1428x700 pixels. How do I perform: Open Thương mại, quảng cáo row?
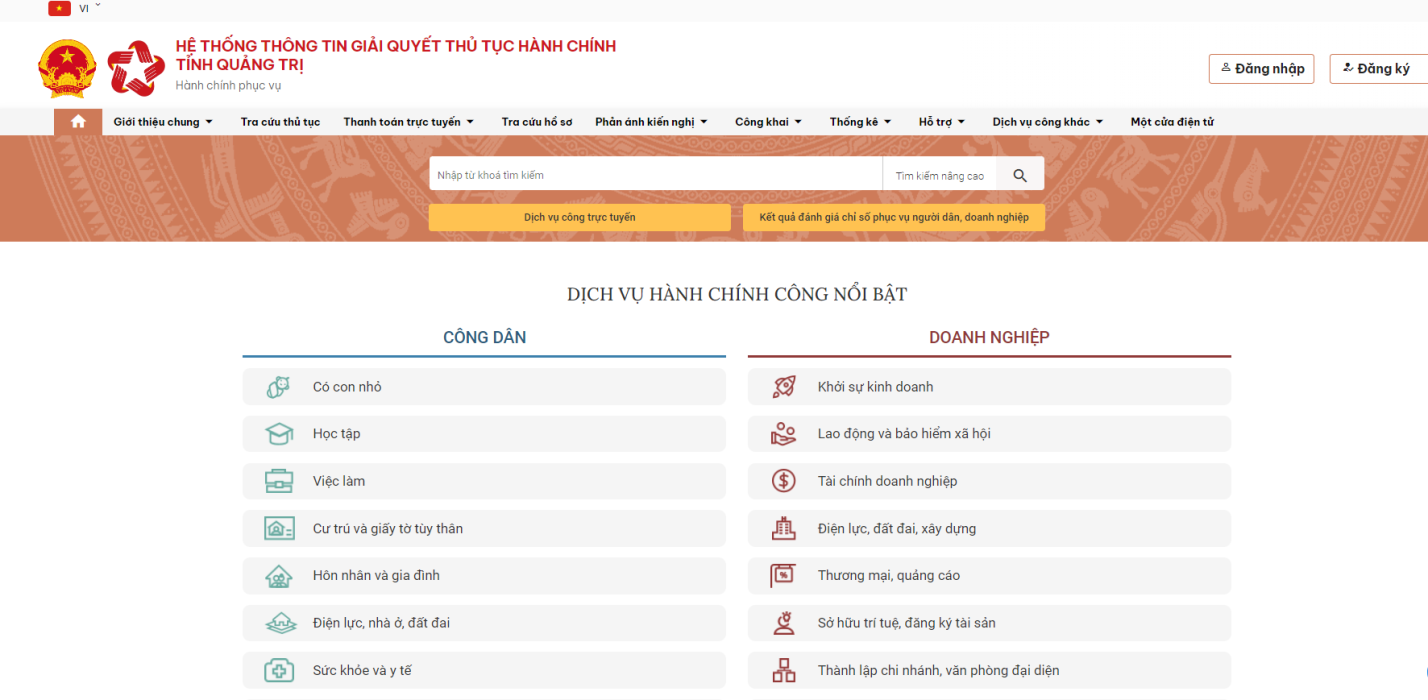tap(989, 576)
